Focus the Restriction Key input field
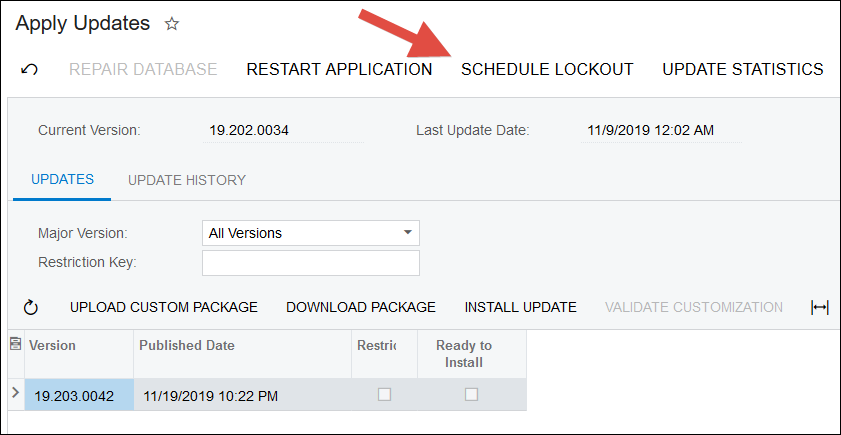This screenshot has height=435, width=841. (311, 263)
